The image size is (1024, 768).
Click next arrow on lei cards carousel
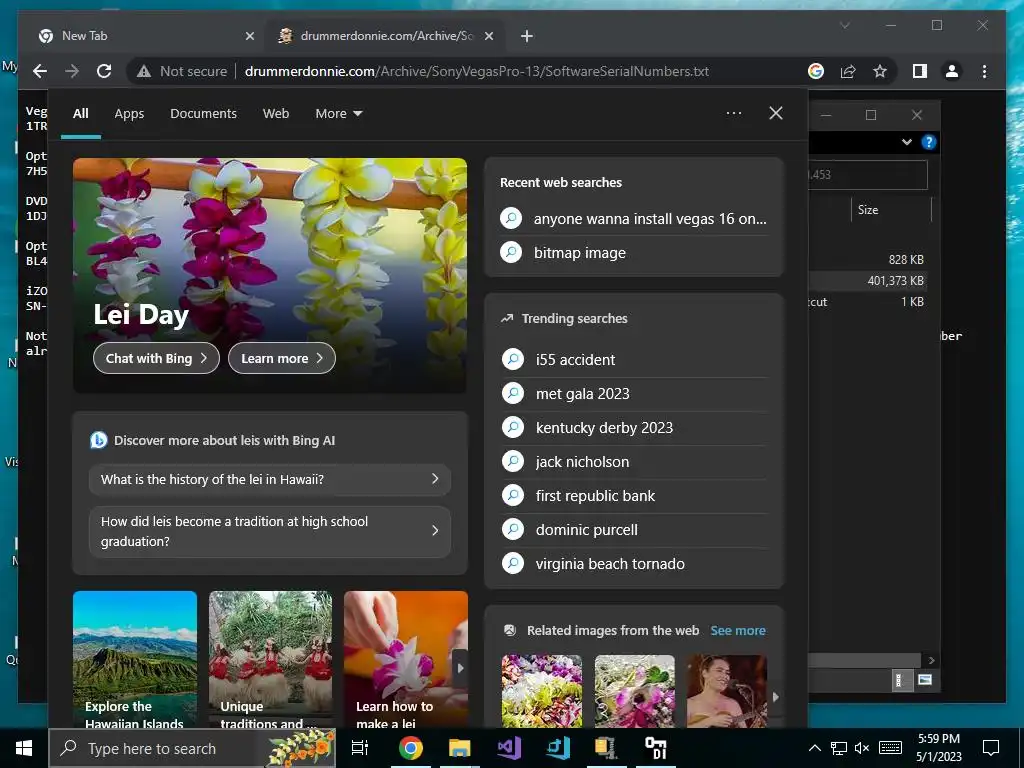[x=460, y=668]
